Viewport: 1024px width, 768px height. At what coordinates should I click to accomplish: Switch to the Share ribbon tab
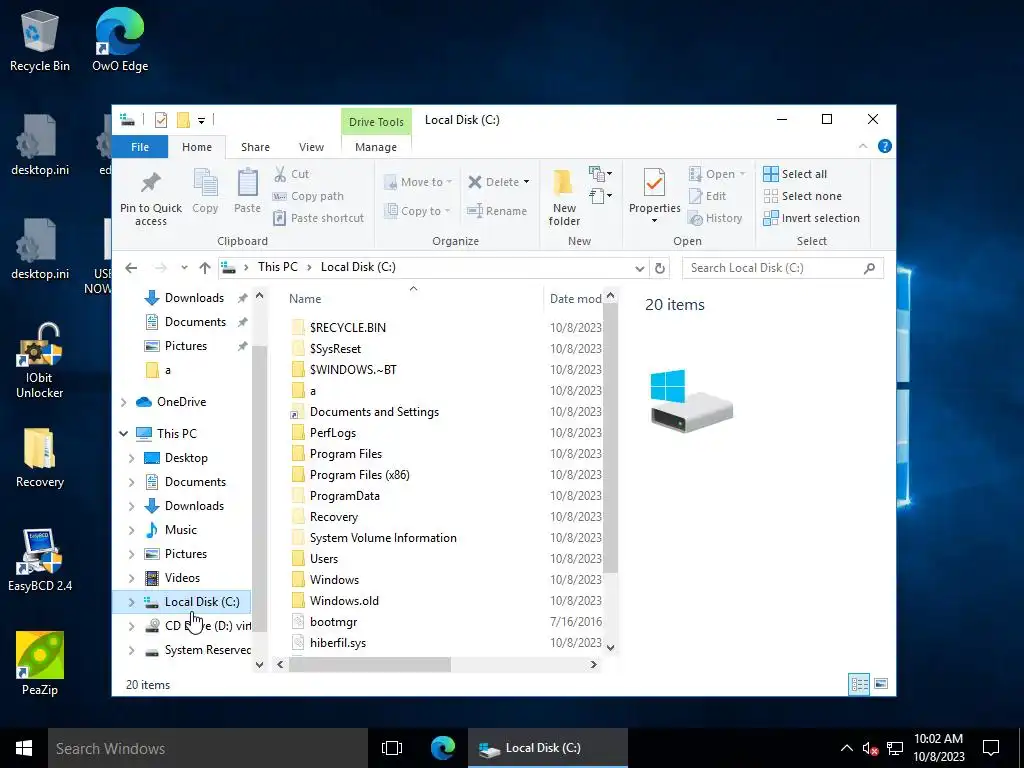point(255,147)
